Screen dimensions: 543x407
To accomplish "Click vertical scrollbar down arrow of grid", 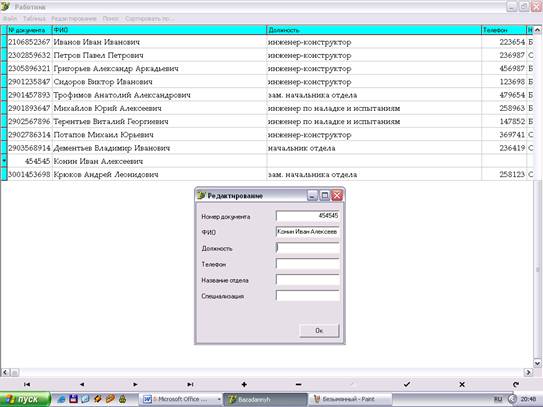I will tap(537, 363).
